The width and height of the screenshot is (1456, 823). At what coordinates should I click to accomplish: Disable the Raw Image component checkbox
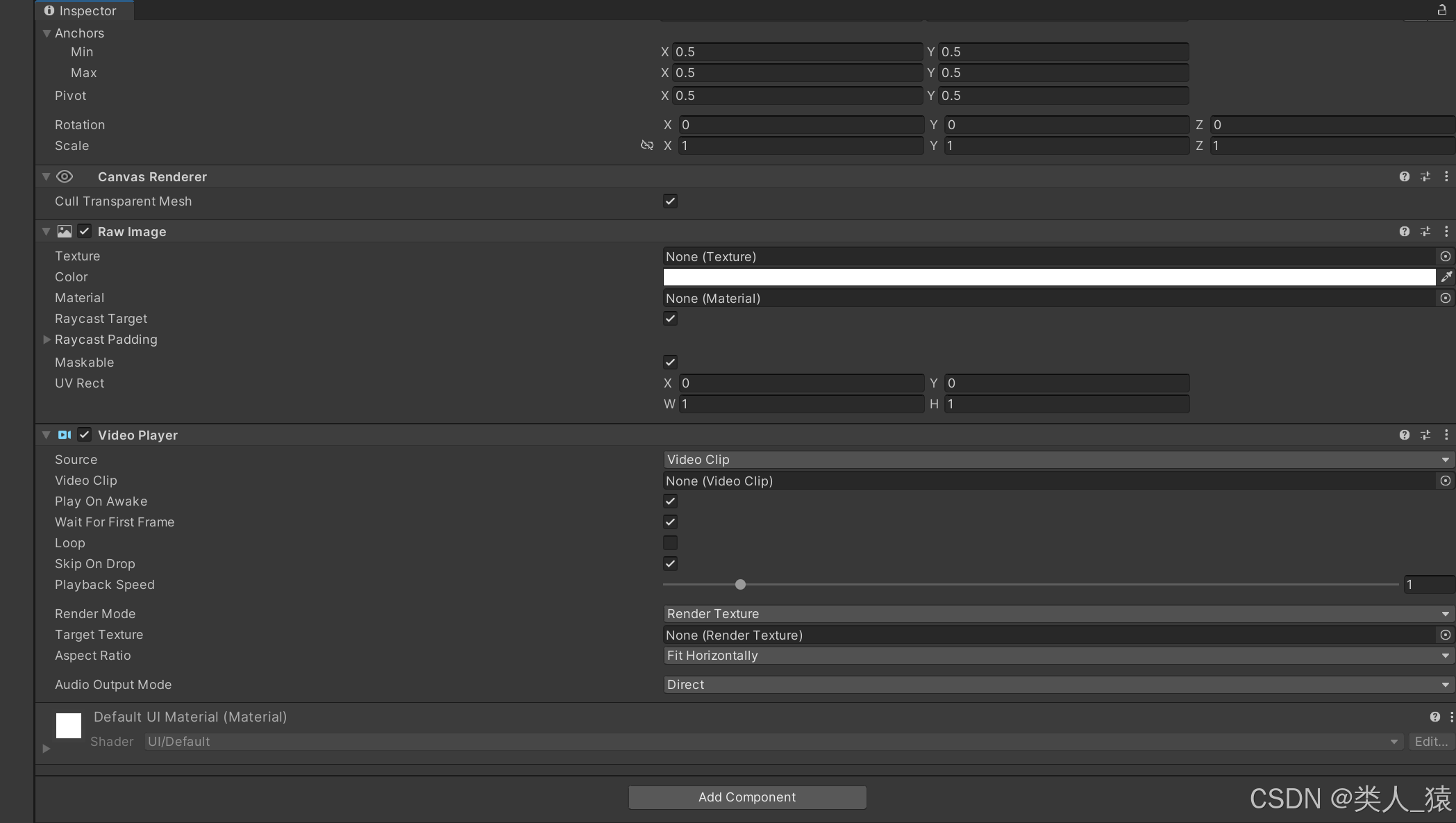click(85, 231)
